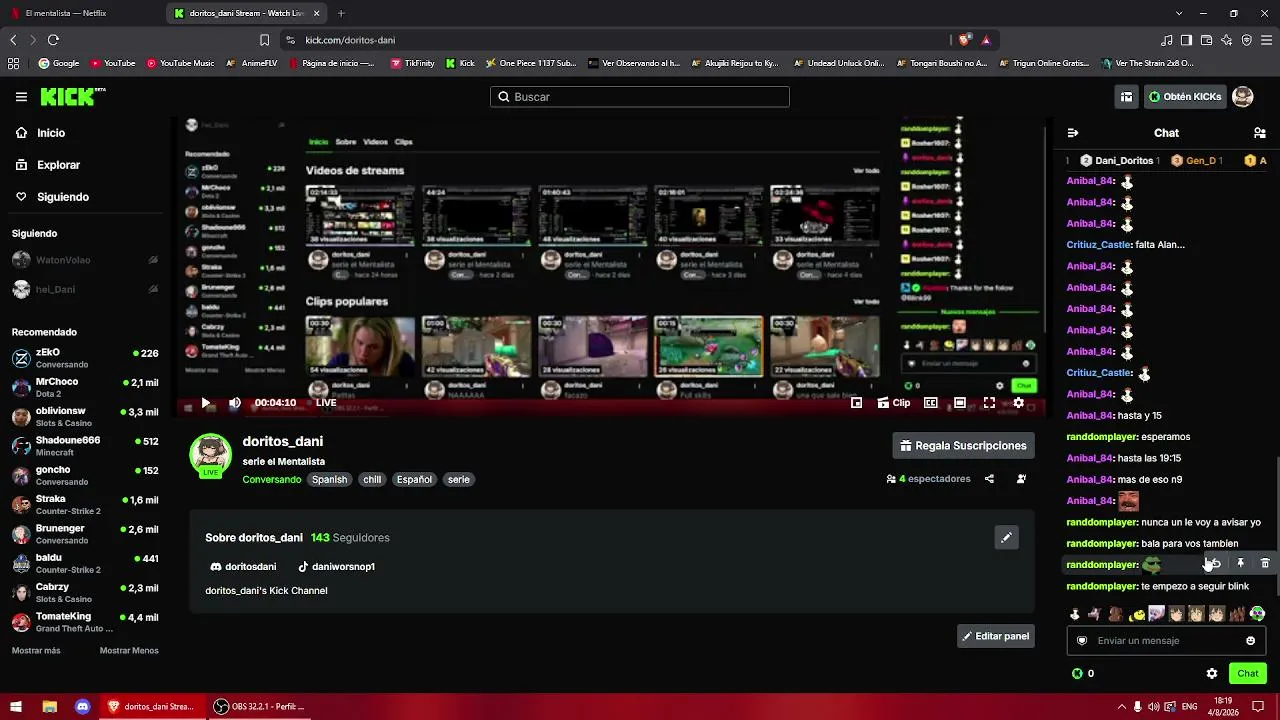
Task: Click the Brave Shields icon
Action: 964,40
